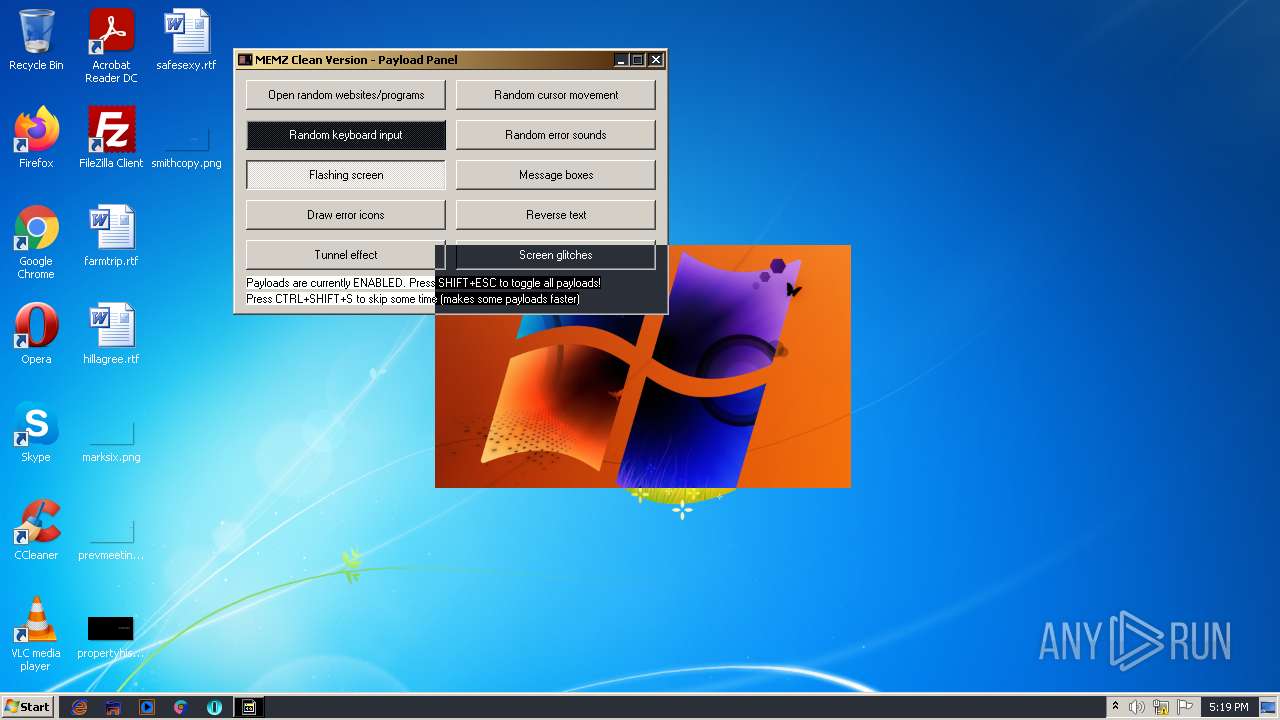Toggle Screen glitches payload button
Screen dimensions: 1280x720
556,255
